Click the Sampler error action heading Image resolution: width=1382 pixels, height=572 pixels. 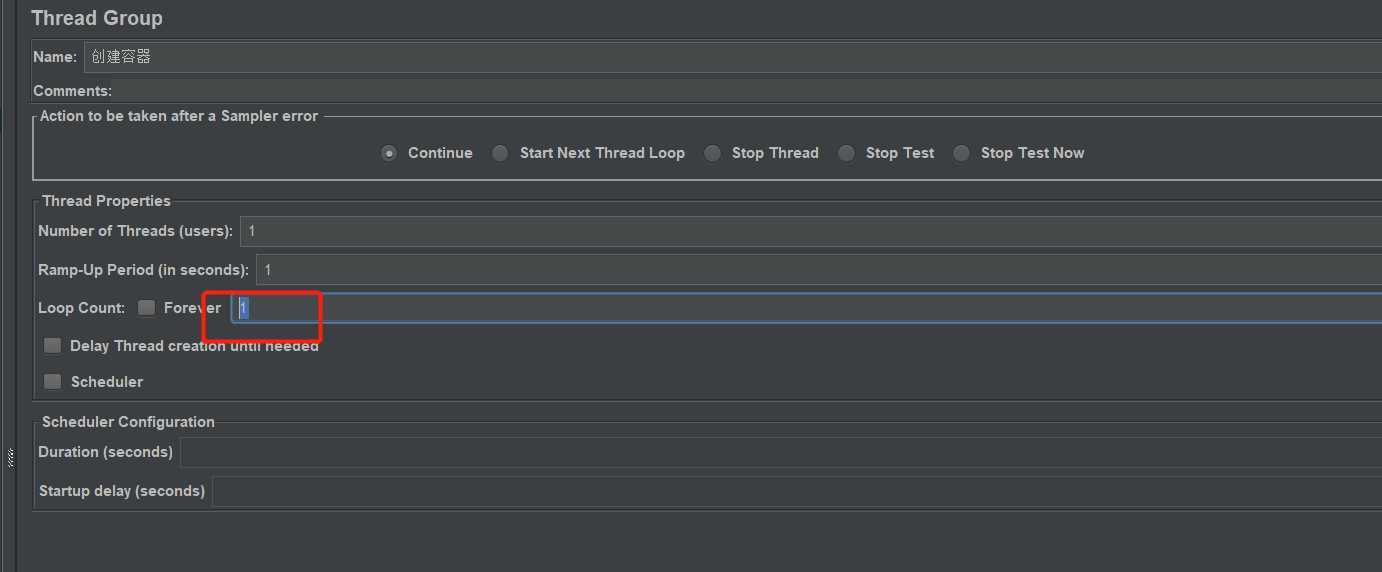click(x=179, y=116)
